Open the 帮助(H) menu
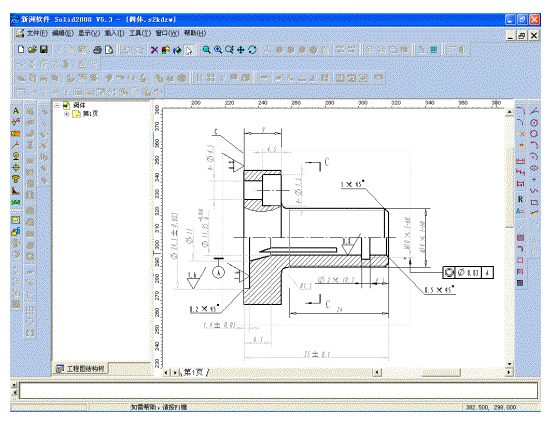 tap(195, 33)
